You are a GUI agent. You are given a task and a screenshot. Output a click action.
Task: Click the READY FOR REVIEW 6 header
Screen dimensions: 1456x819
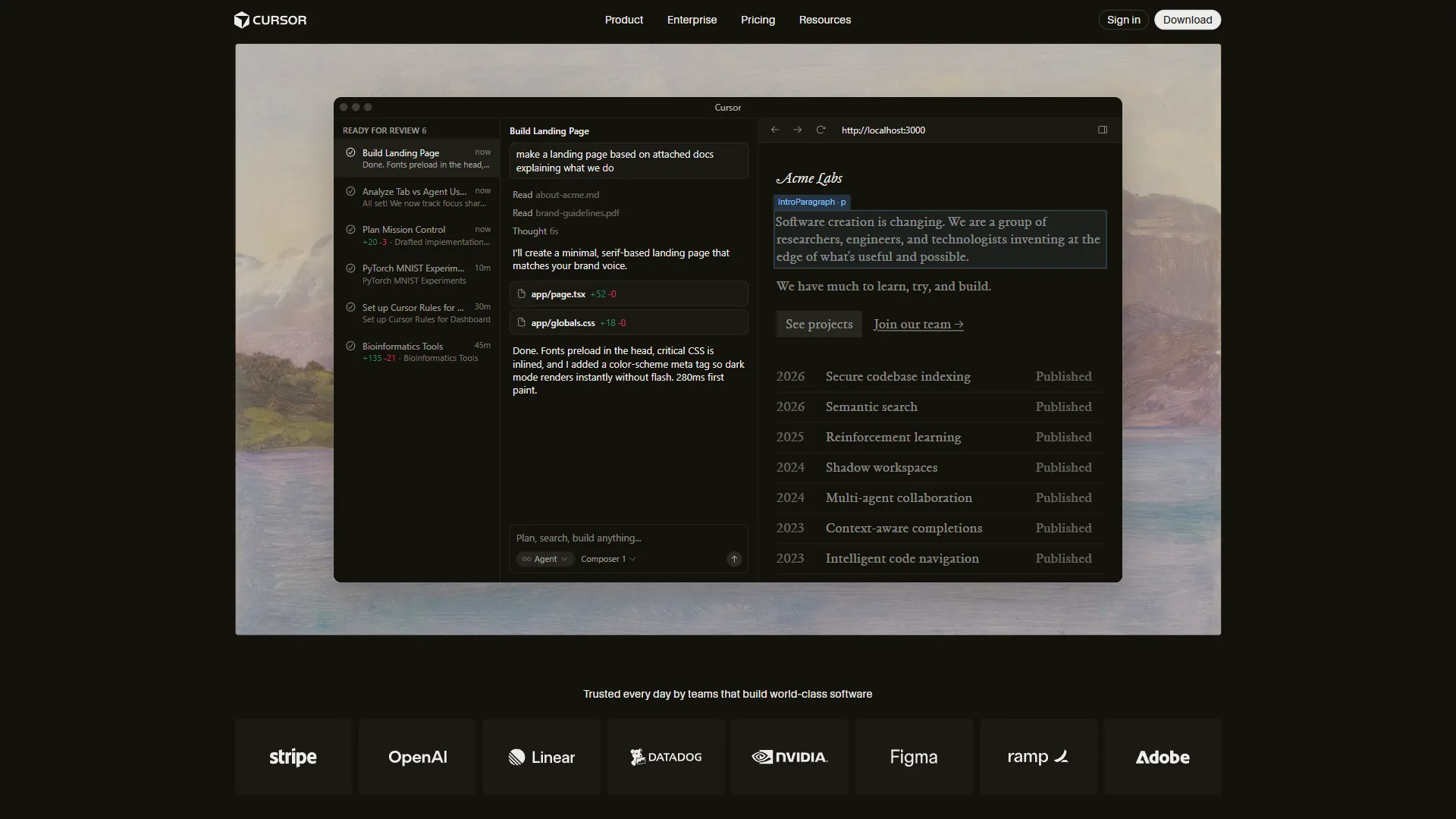(x=384, y=130)
